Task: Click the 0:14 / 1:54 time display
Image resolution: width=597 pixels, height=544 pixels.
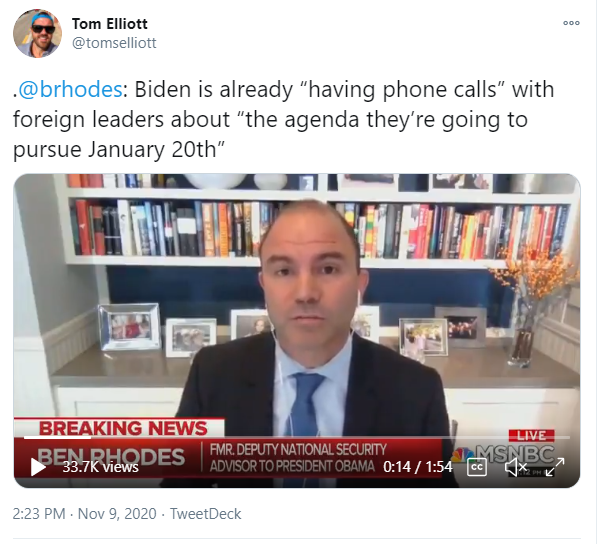Action: (x=418, y=467)
